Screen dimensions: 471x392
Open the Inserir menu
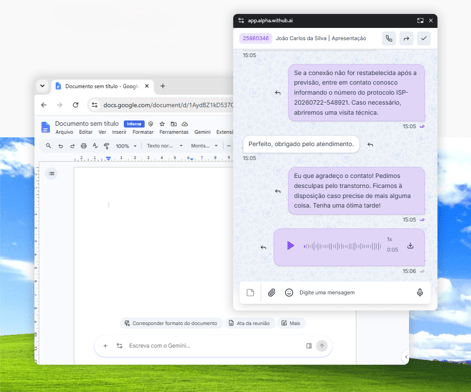click(x=119, y=132)
